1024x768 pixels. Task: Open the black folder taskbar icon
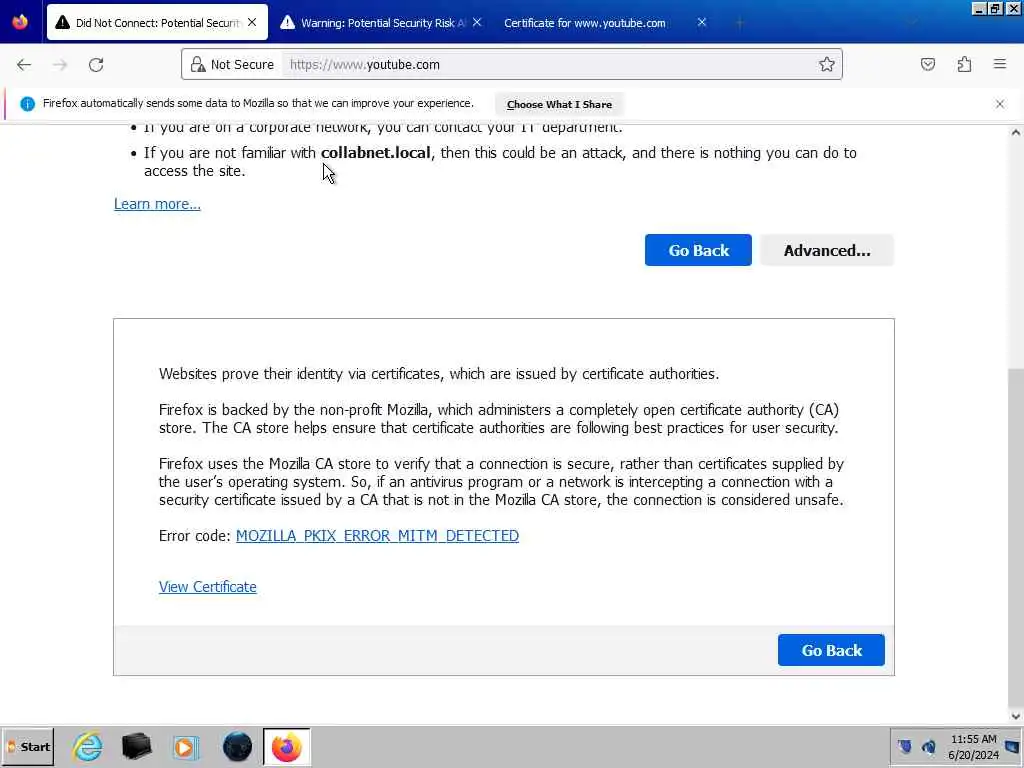(136, 747)
